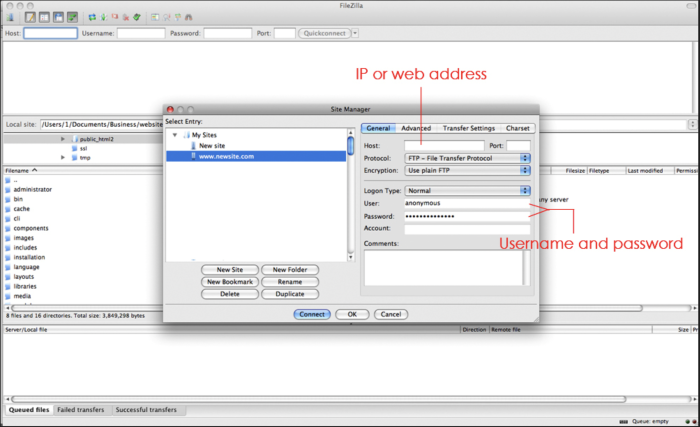The height and width of the screenshot is (427, 700).
Task: Toggle the local directory tree toolbar icon
Action: [x=45, y=17]
